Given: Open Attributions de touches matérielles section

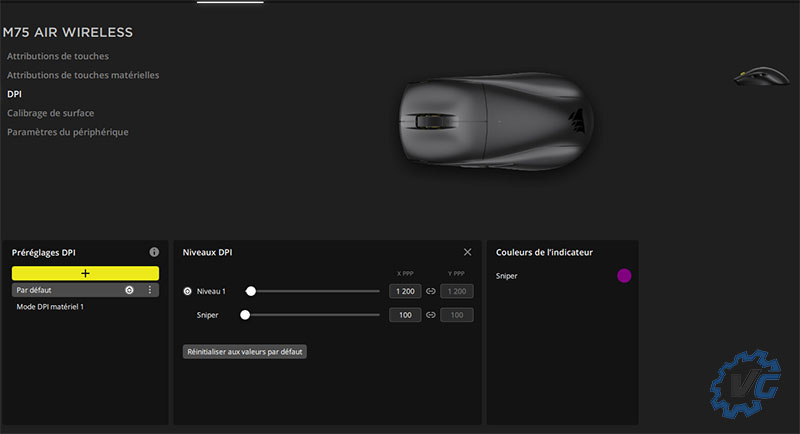Looking at the screenshot, I should (82, 75).
